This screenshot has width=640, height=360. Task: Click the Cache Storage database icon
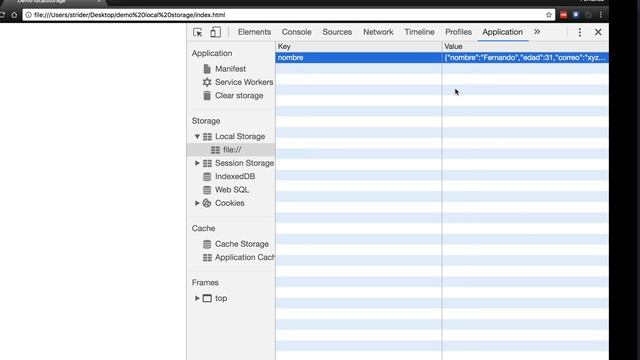click(x=207, y=244)
